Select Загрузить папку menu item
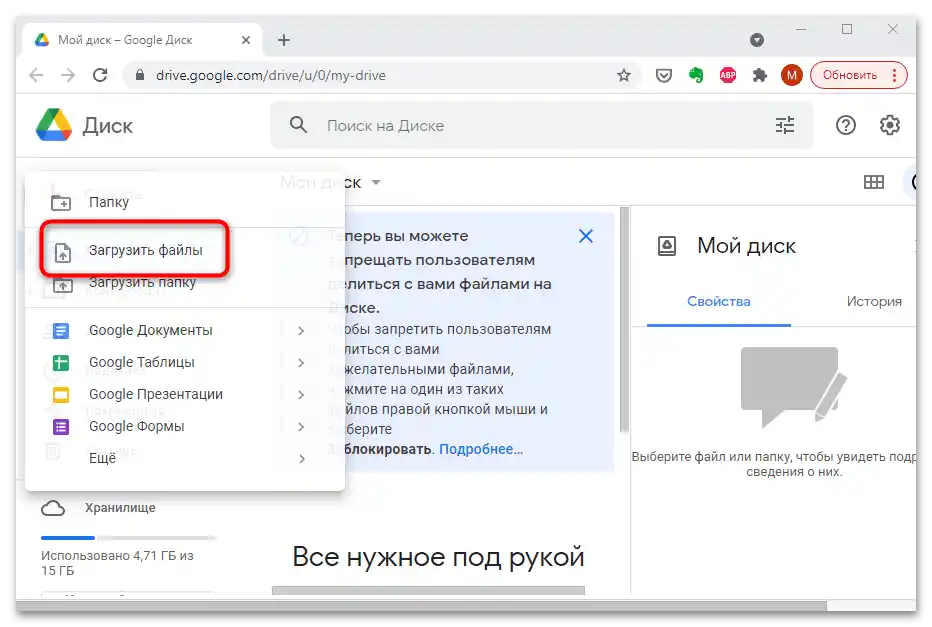This screenshot has height=627, width=932. point(184,283)
